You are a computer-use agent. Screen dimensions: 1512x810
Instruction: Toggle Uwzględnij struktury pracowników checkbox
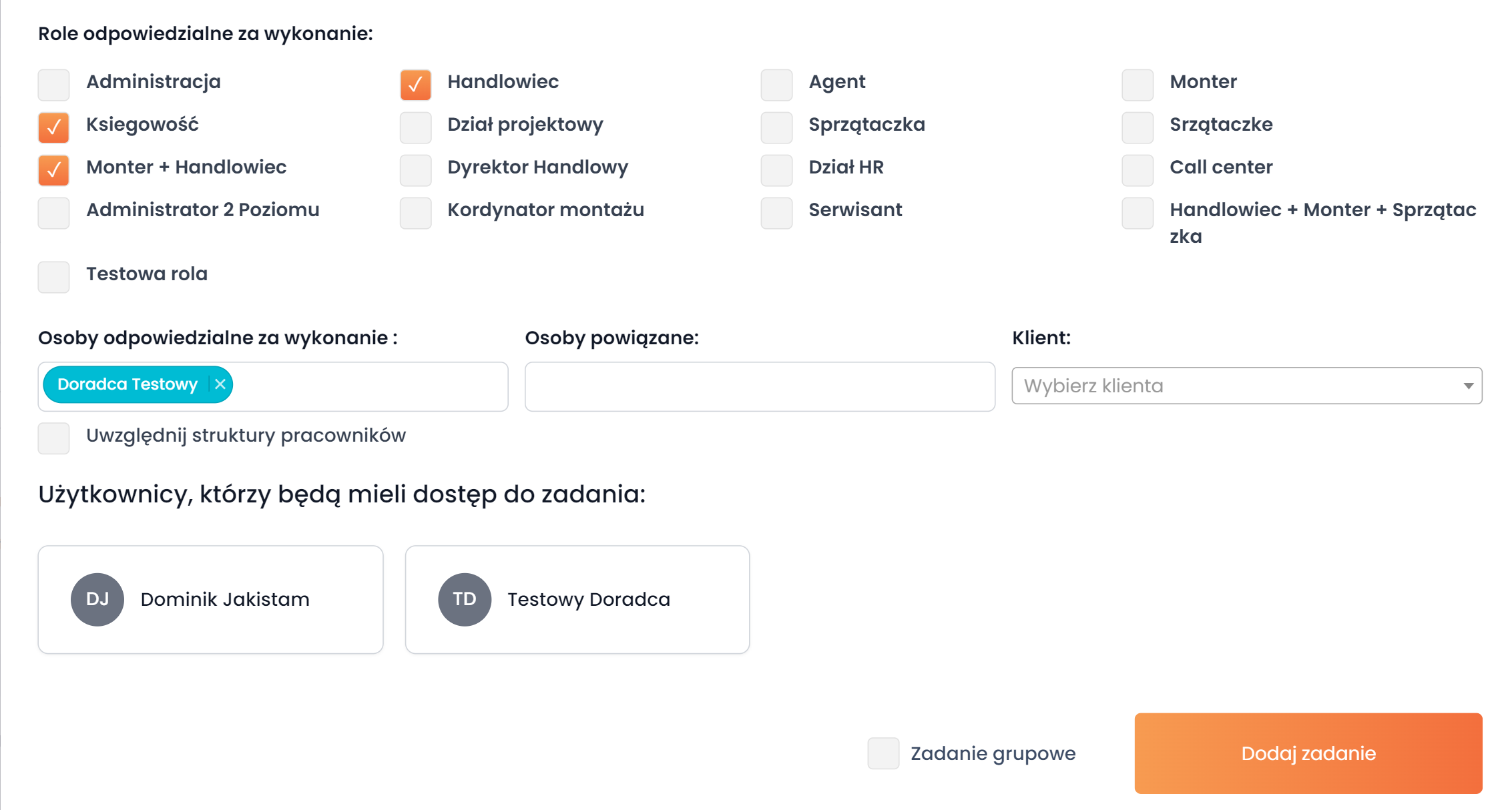click(54, 438)
